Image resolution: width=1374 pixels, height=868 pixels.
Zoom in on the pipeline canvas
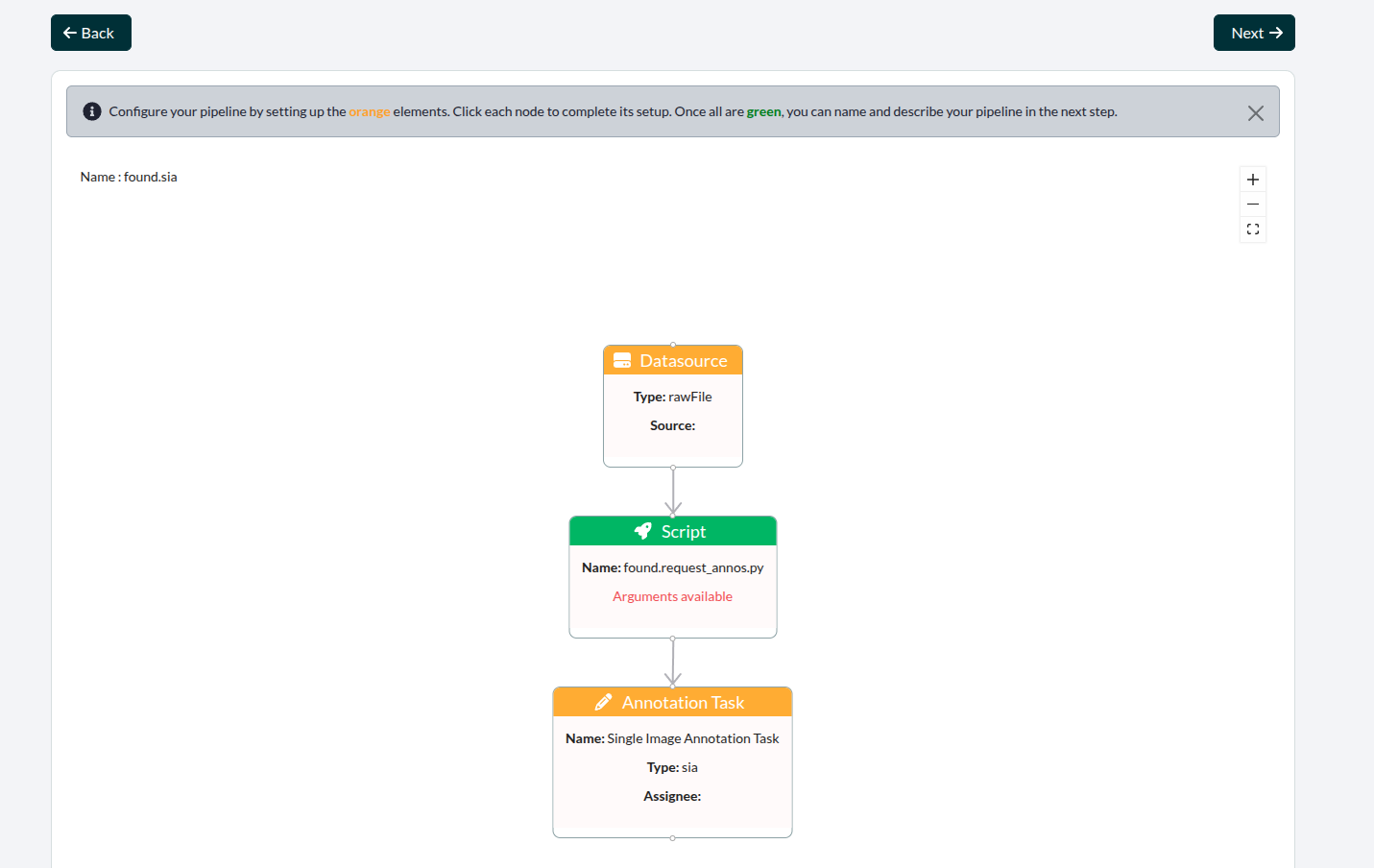coord(1253,180)
